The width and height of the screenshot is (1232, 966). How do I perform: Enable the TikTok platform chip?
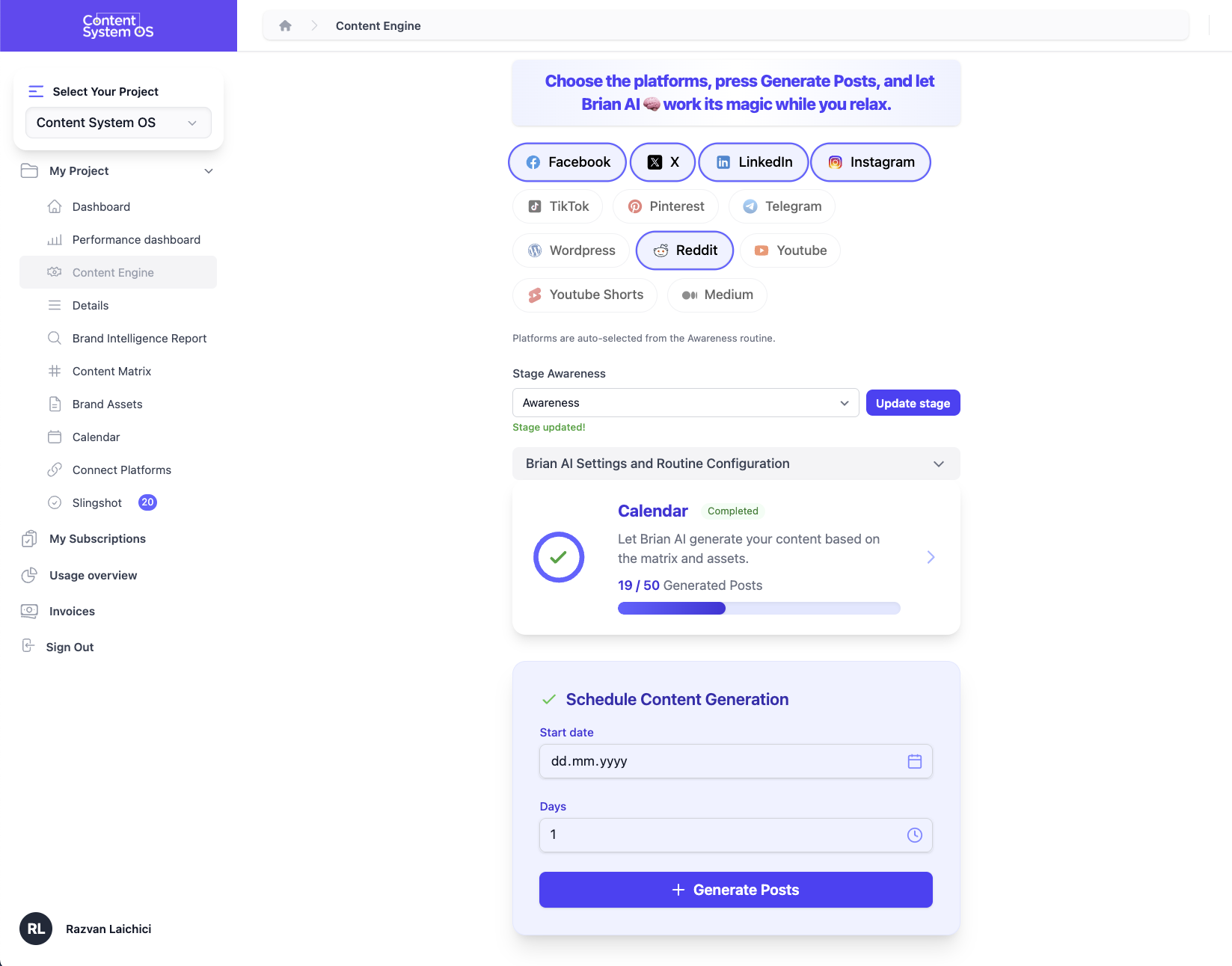(558, 206)
